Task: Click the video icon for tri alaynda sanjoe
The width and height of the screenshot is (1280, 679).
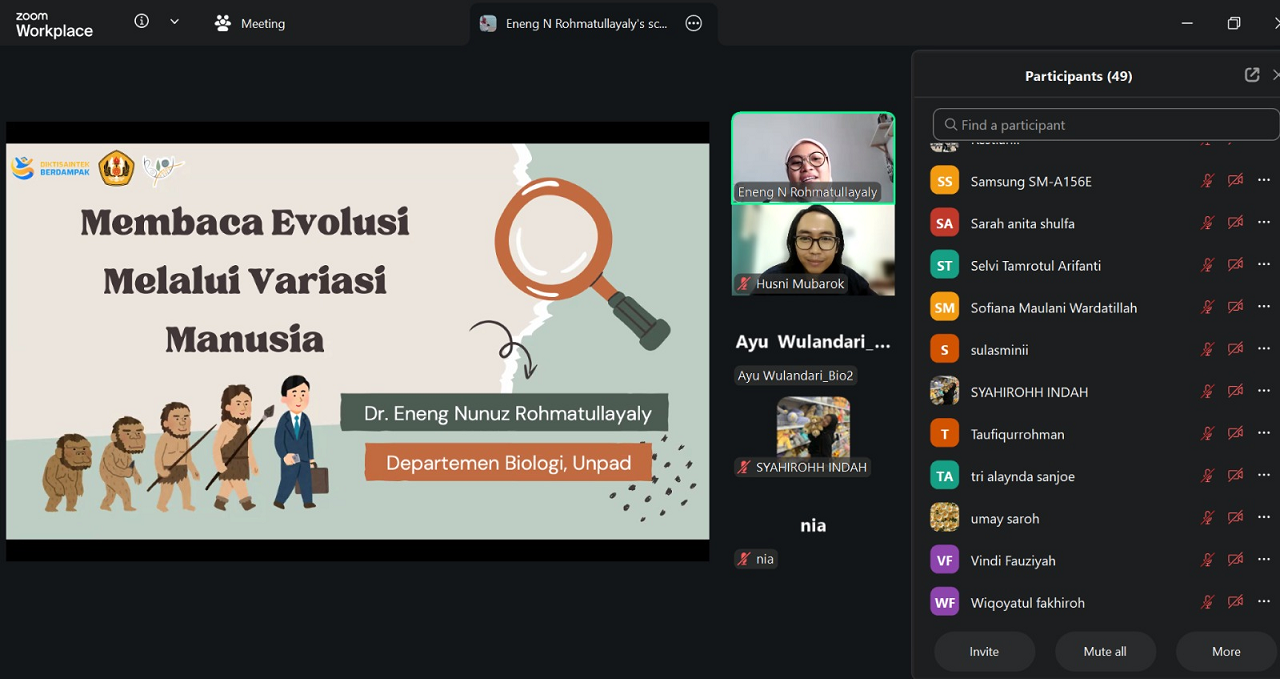Action: (x=1236, y=476)
